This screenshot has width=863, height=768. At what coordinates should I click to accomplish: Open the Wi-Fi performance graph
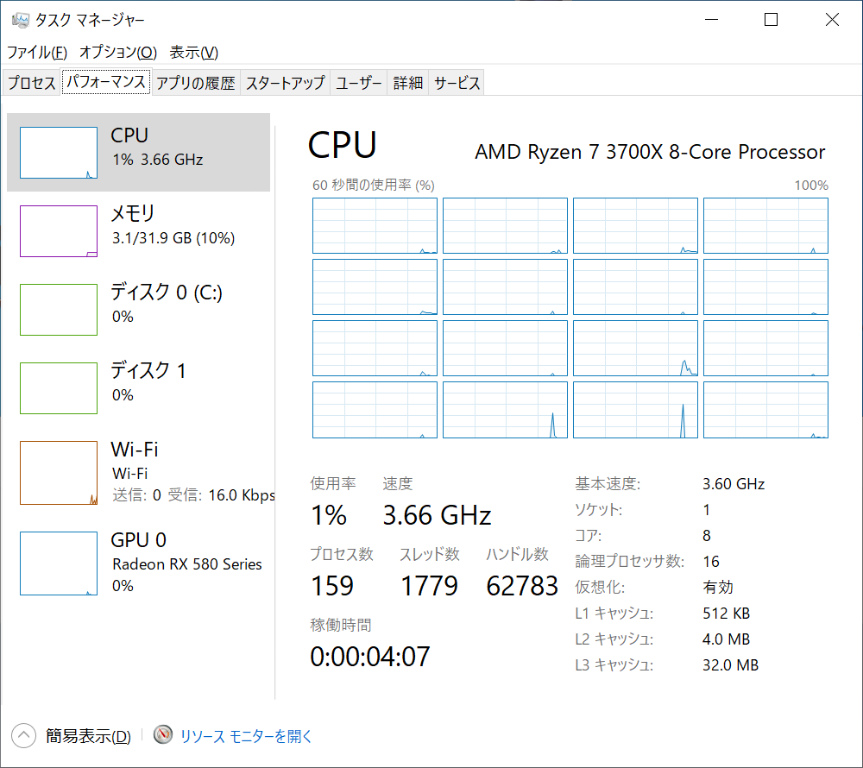pos(58,472)
